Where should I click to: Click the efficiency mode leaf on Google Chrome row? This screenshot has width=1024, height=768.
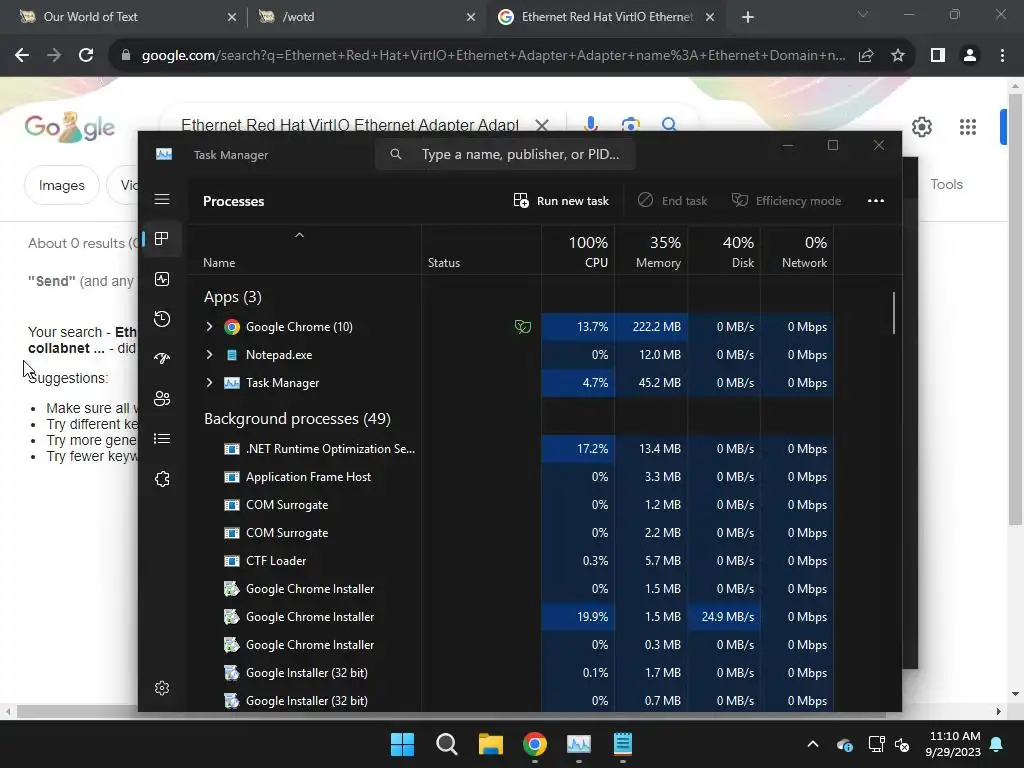point(522,327)
